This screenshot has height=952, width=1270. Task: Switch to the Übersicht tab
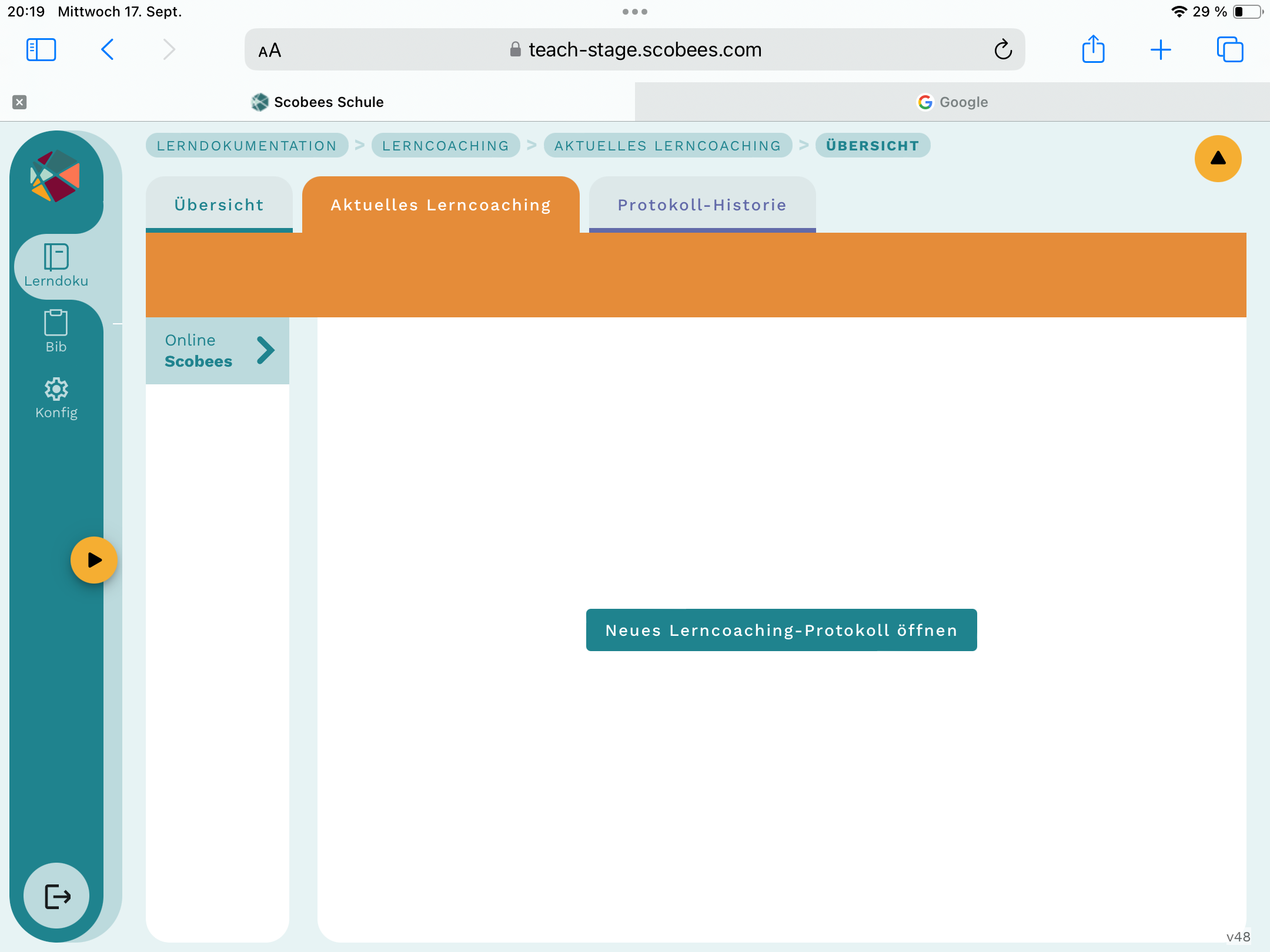pyautogui.click(x=219, y=205)
